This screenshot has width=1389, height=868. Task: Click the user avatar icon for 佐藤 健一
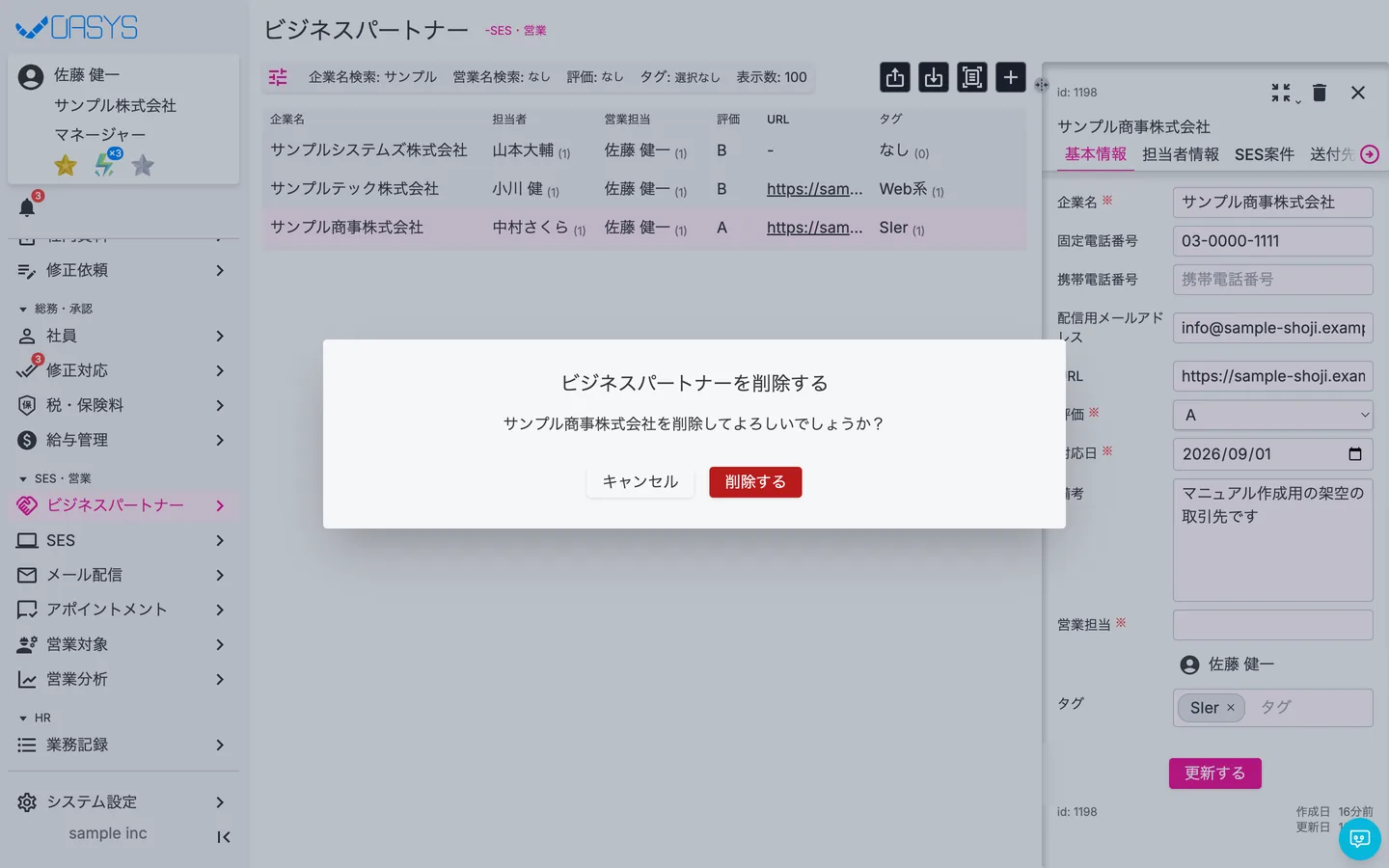(x=31, y=77)
